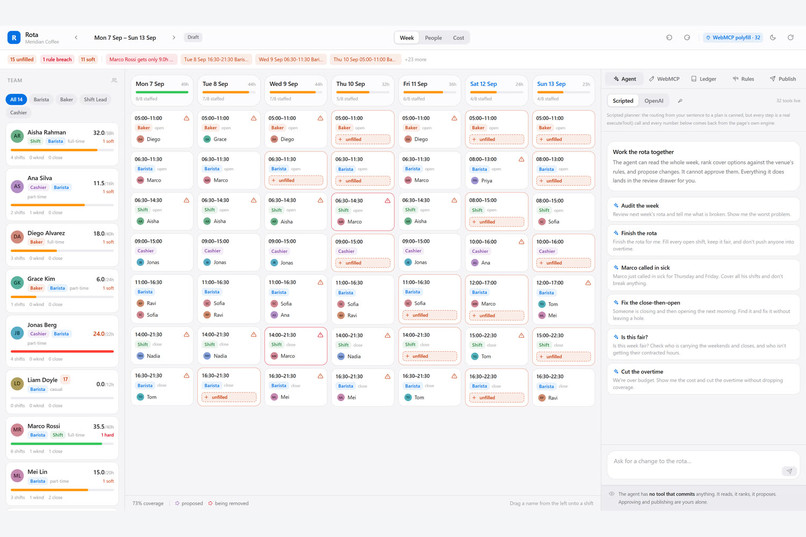Click the sparkle icon on Audit the week
Viewport: 806px width, 537px height.
[616, 206]
